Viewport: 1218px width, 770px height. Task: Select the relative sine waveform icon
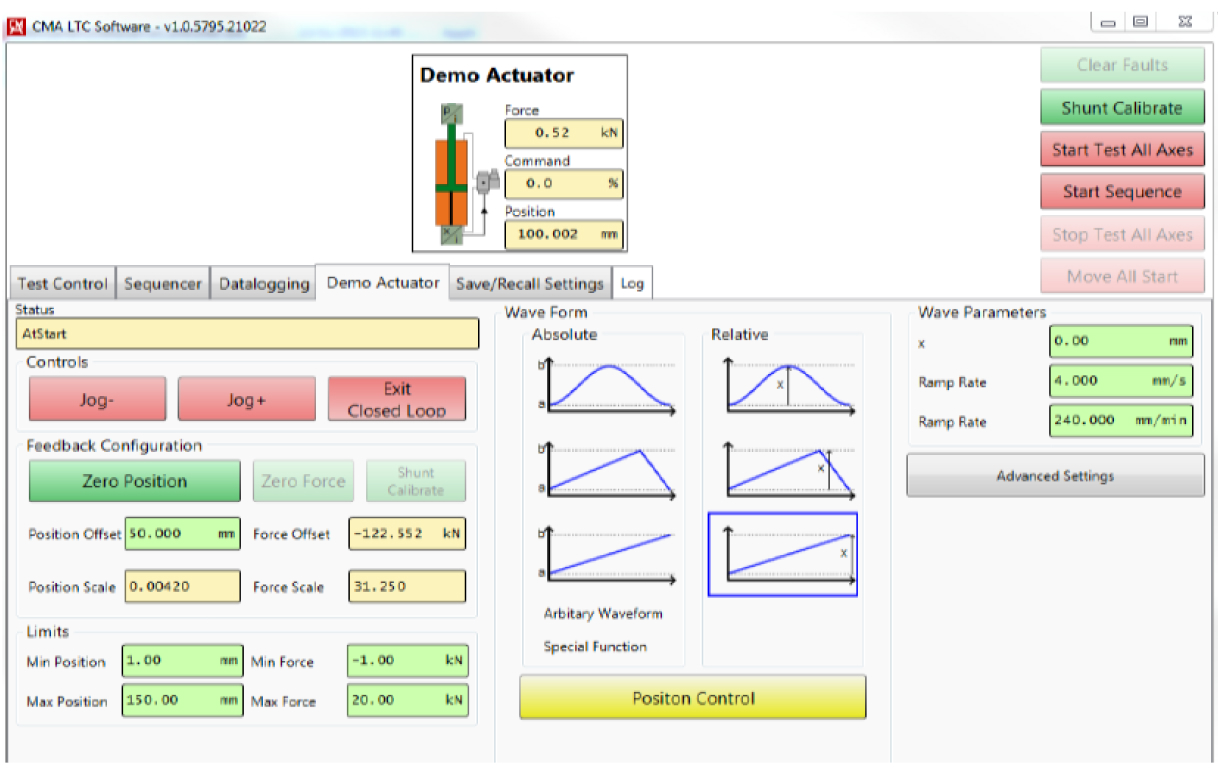[x=782, y=385]
